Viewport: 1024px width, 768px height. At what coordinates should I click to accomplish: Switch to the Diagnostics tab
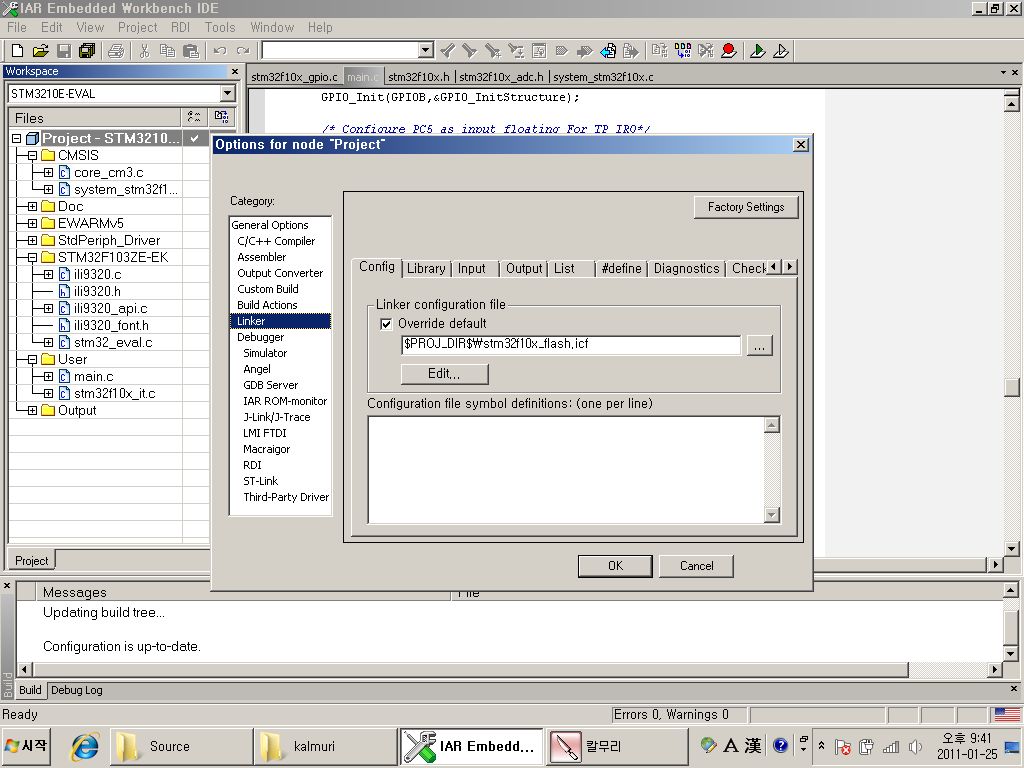686,268
